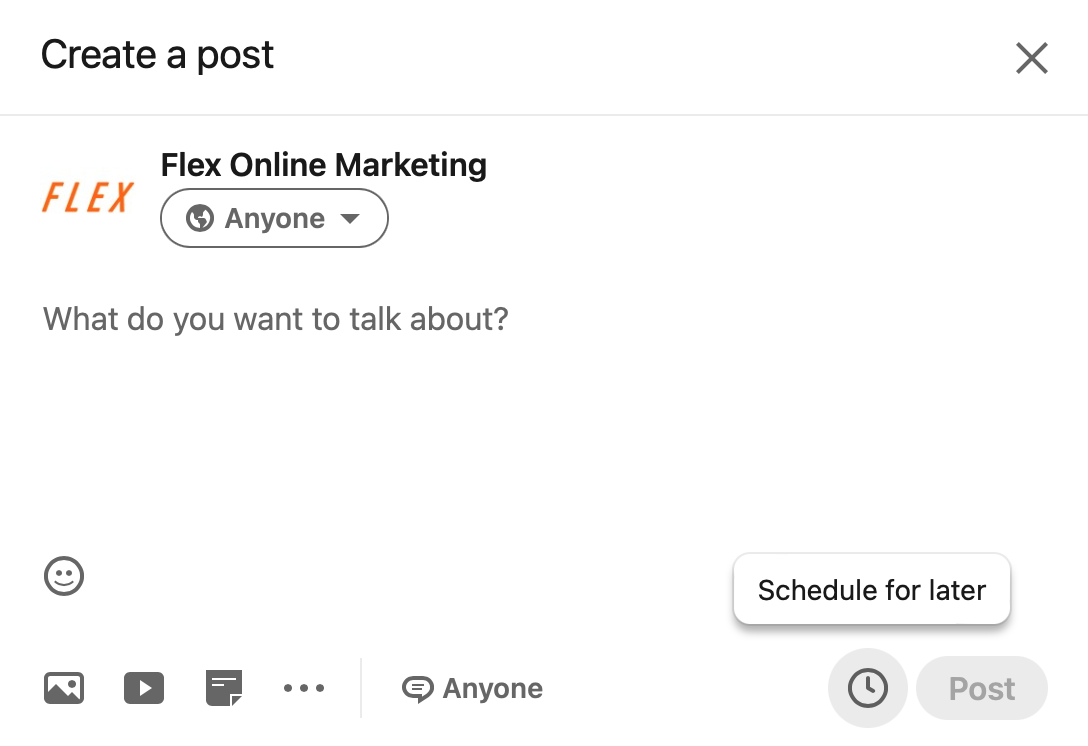Image resolution: width=1088 pixels, height=746 pixels.
Task: Open the Anyone visibility dropdown under company name
Action: (274, 218)
